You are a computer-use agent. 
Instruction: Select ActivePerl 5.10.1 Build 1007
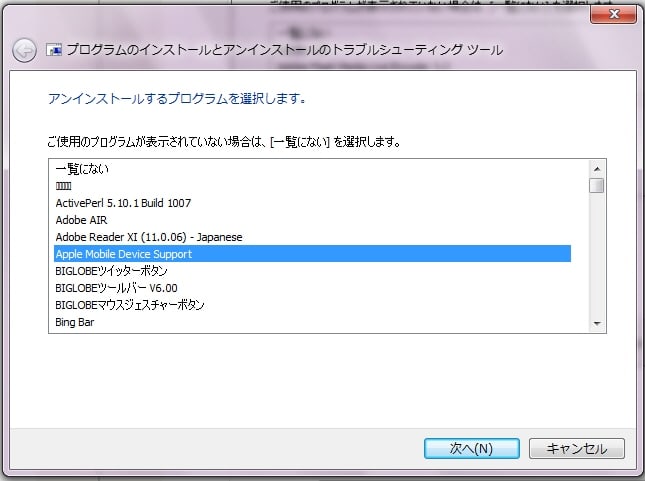(312, 203)
